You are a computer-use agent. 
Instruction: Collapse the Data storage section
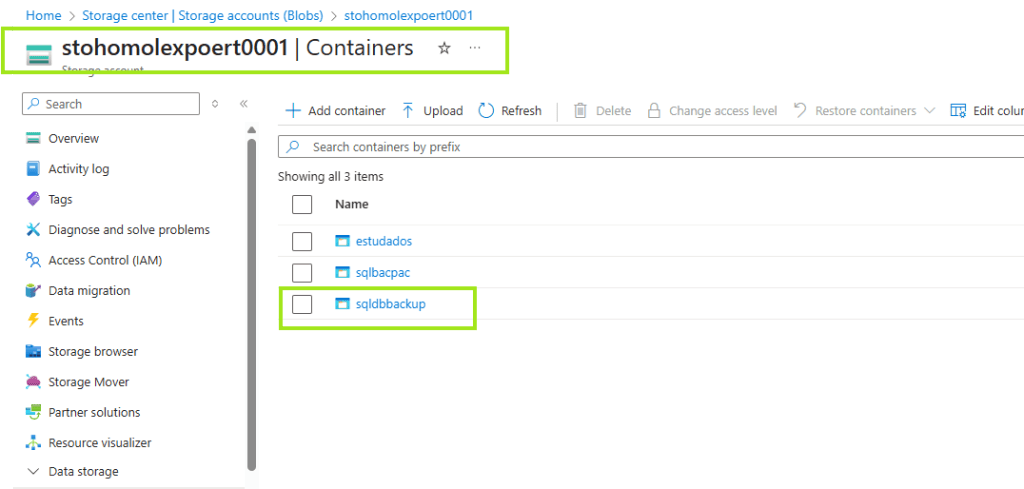pos(33,471)
